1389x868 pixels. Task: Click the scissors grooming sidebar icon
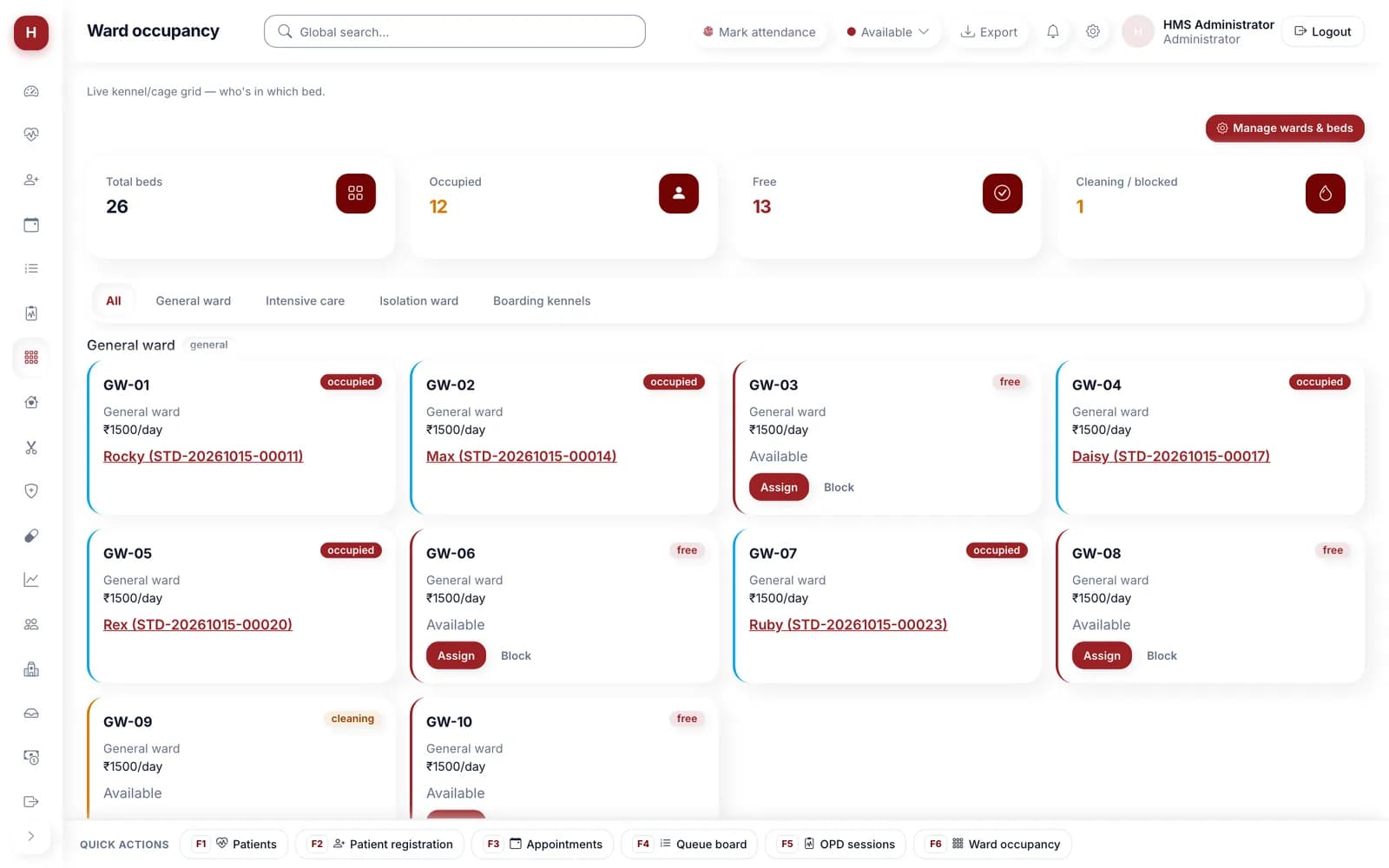coord(31,447)
